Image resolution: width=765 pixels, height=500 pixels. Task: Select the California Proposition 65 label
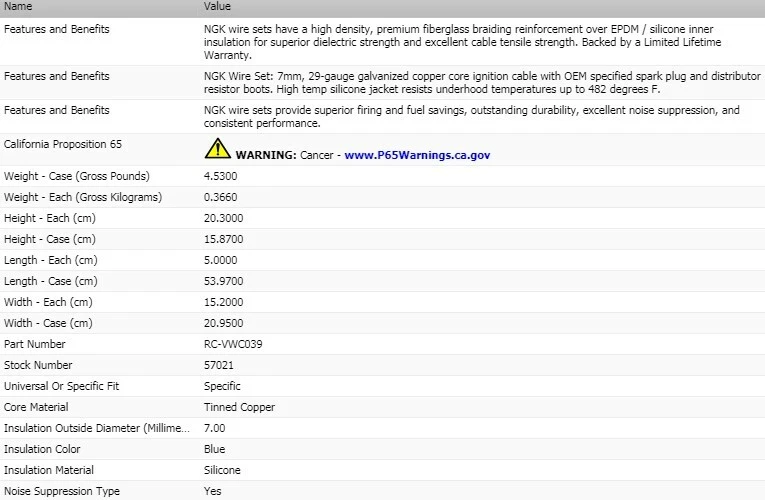click(63, 144)
